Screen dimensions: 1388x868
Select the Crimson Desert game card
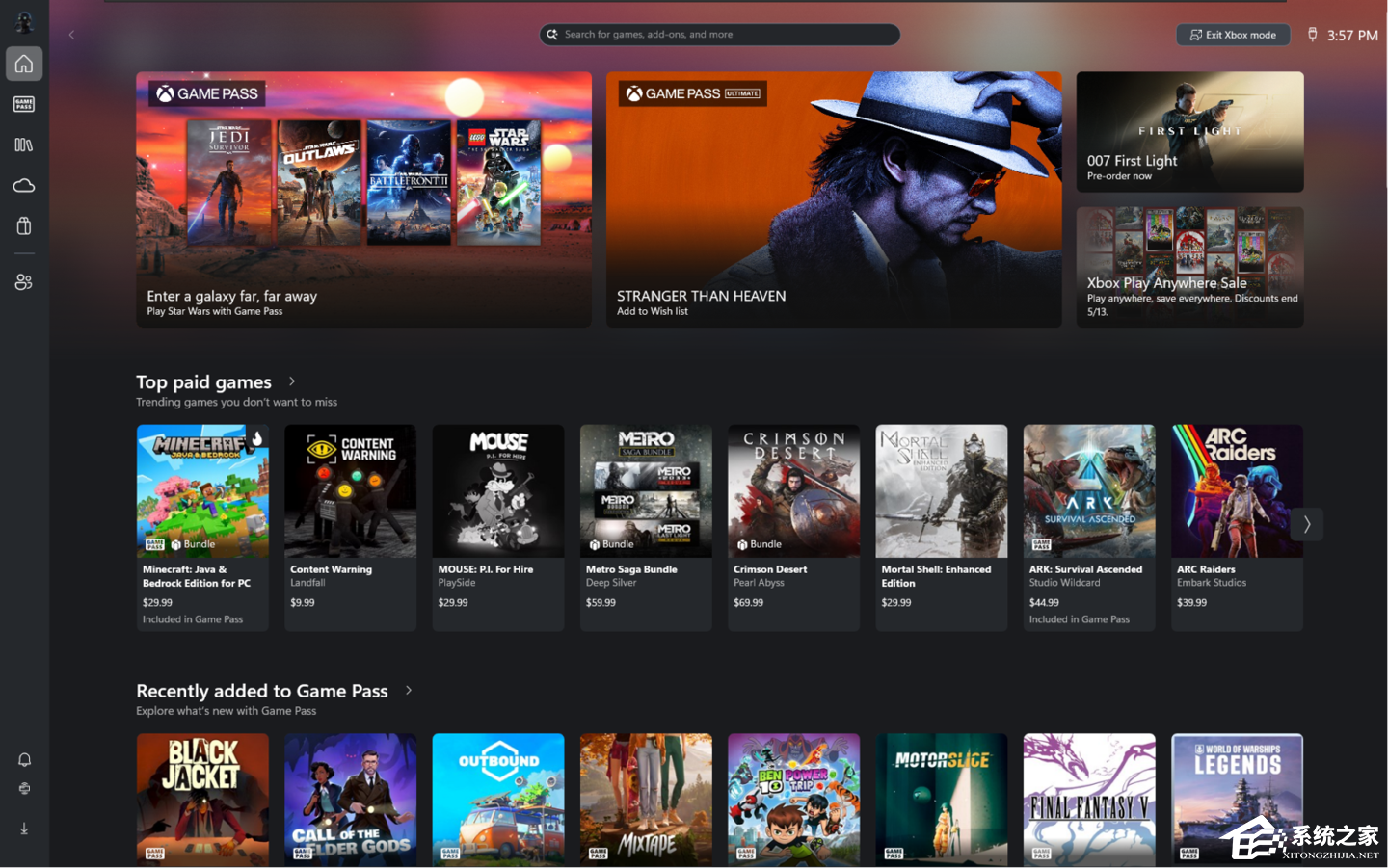click(x=793, y=528)
